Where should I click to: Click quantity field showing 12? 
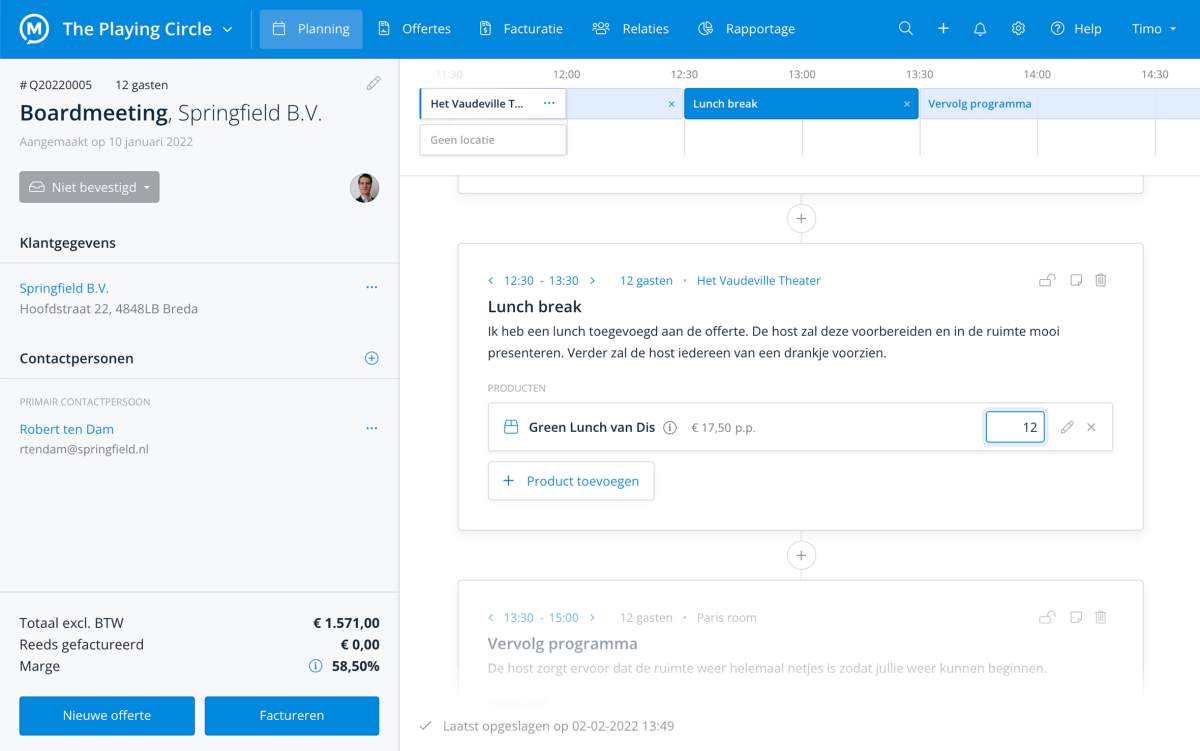tap(1015, 428)
